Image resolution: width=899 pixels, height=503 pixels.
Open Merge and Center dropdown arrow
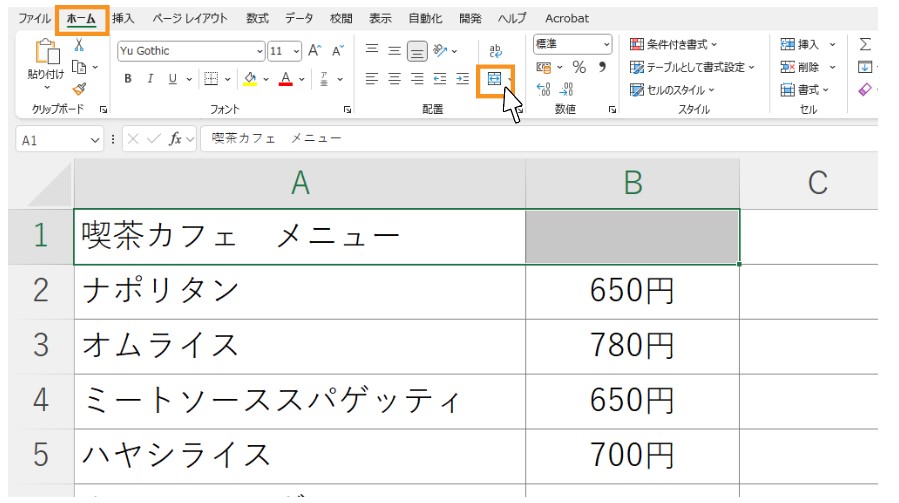pos(510,79)
